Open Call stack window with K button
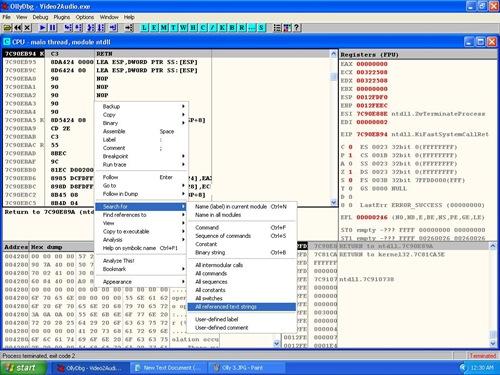Screen dimensions: 500x375 [x=222, y=28]
